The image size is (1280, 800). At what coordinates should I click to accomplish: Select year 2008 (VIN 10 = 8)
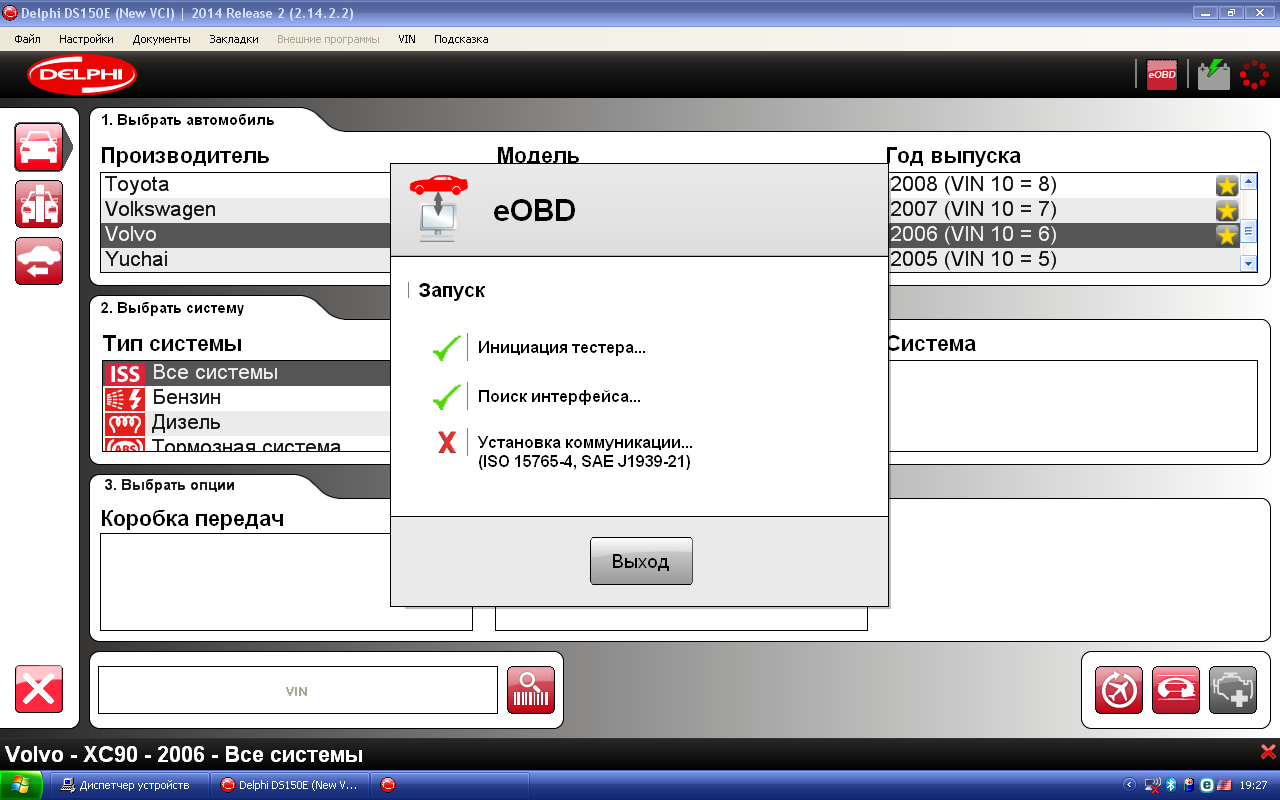(1062, 184)
